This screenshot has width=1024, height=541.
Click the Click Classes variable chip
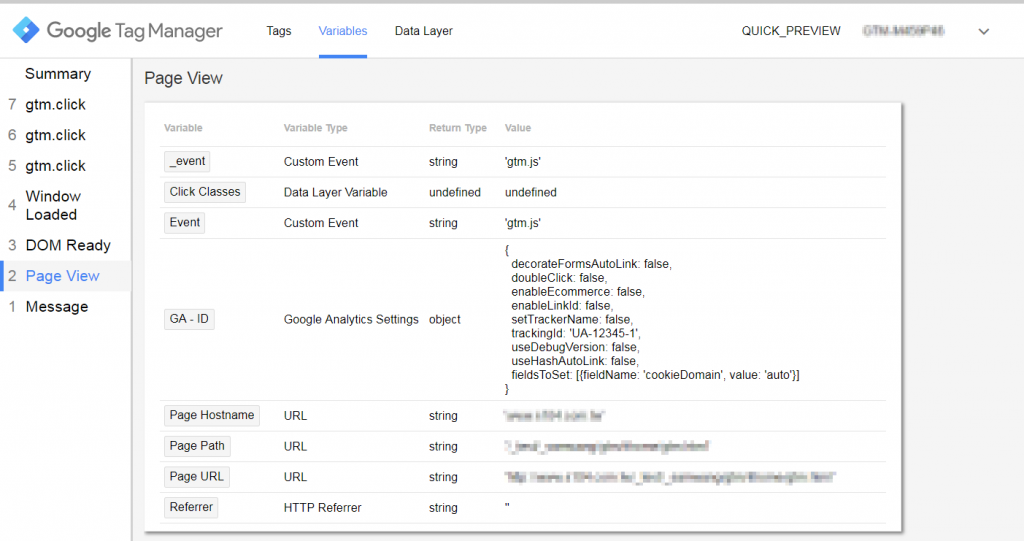[x=205, y=192]
